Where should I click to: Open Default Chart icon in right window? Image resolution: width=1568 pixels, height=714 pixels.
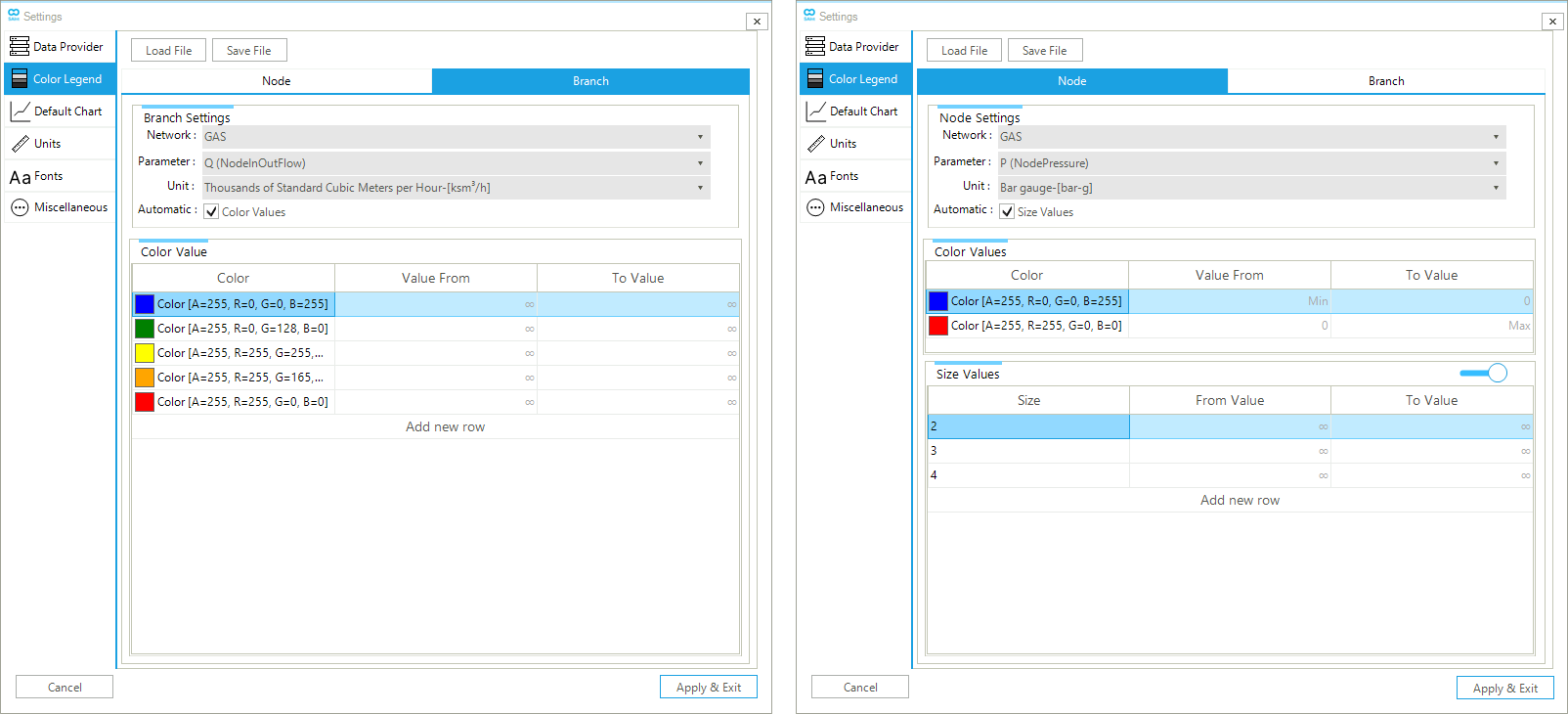point(815,111)
